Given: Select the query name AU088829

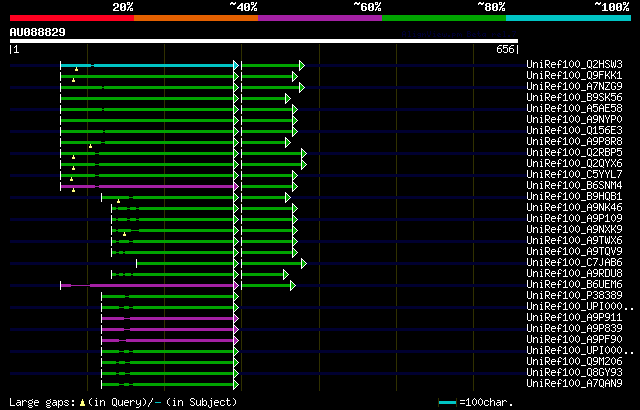Looking at the screenshot, I should (38, 32).
